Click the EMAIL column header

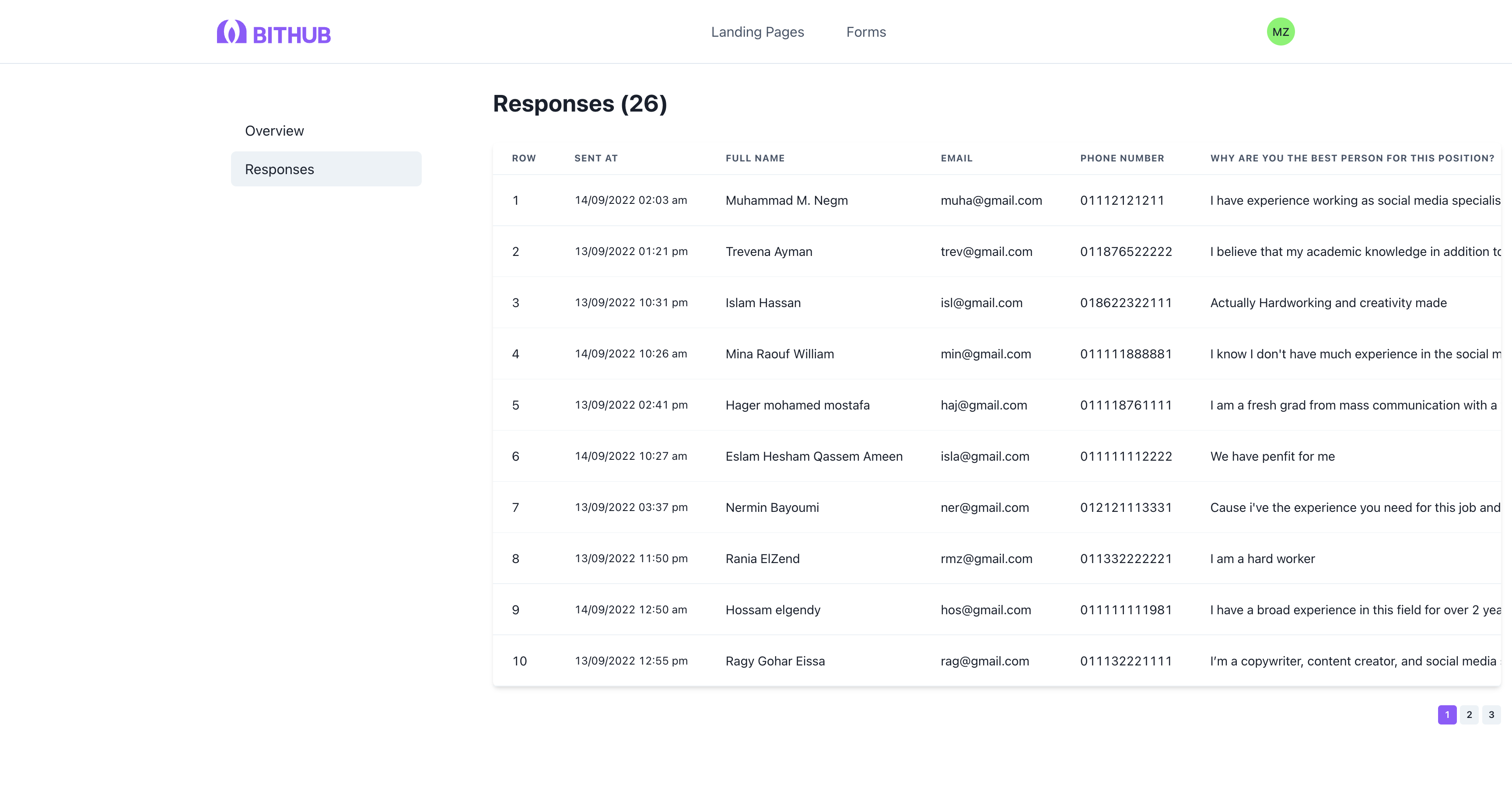click(956, 158)
